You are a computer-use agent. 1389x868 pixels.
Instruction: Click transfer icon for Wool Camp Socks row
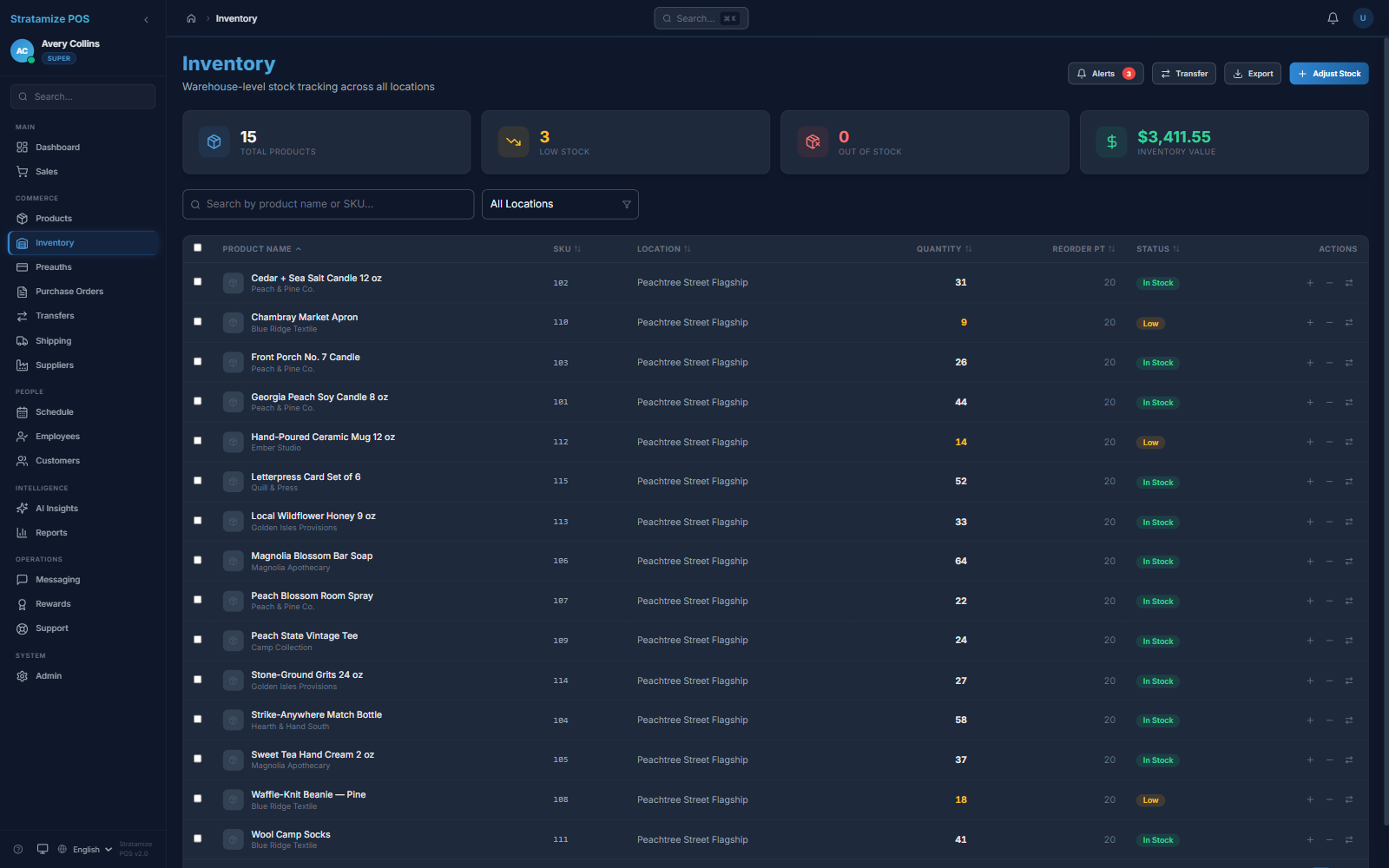pos(1349,840)
